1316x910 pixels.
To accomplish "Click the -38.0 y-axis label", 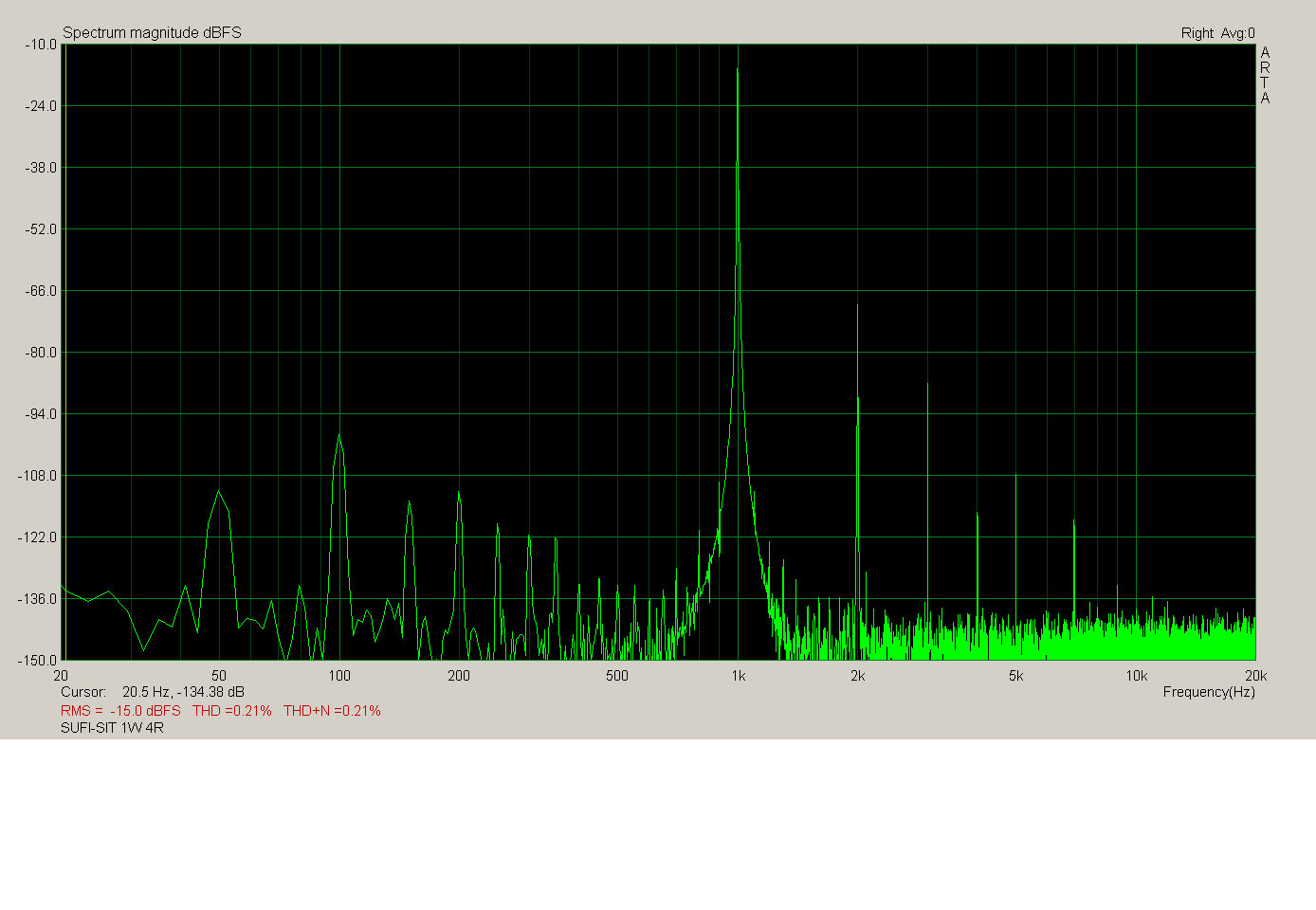I will (x=41, y=168).
